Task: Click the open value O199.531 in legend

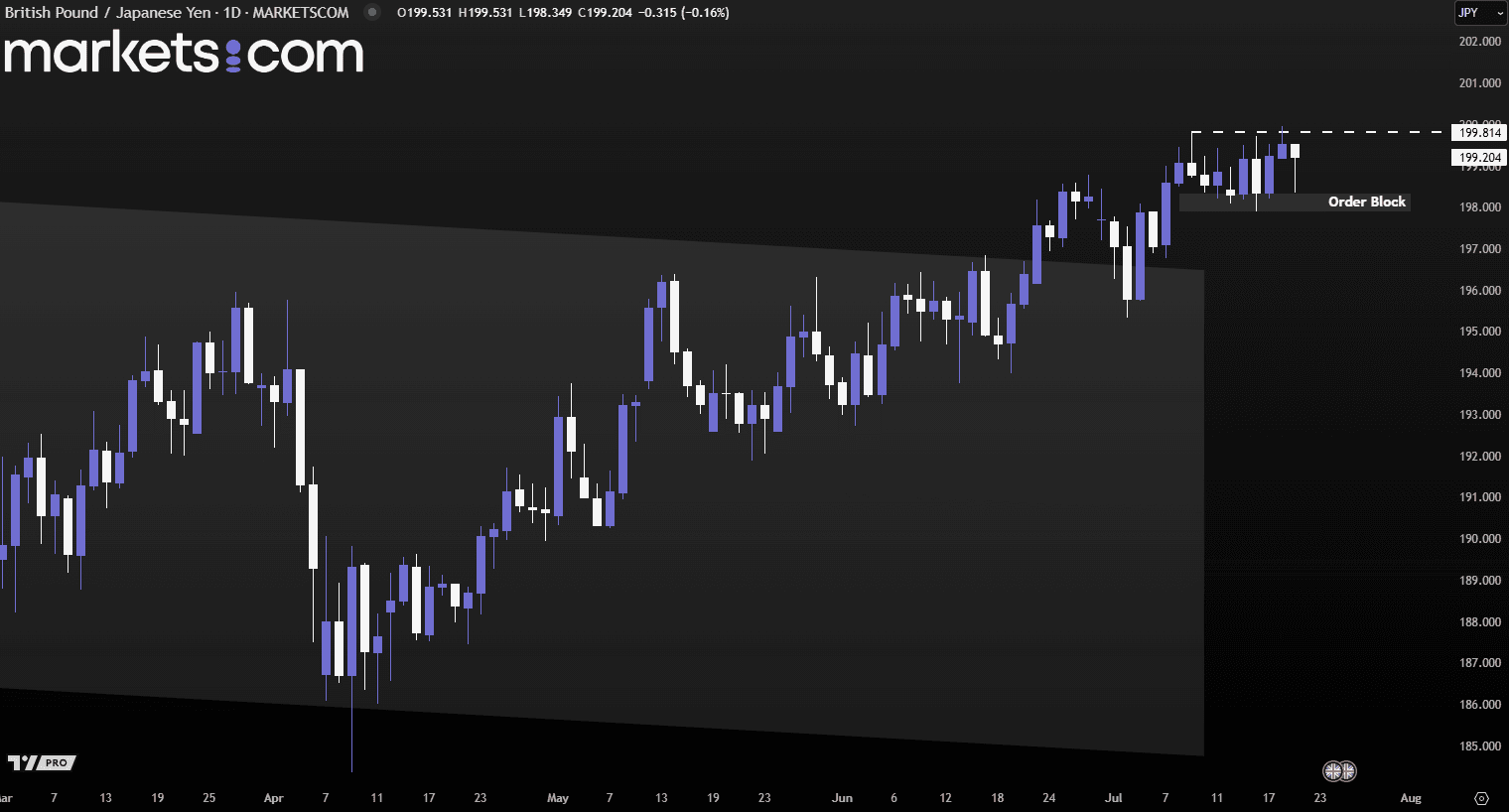Action: (424, 13)
